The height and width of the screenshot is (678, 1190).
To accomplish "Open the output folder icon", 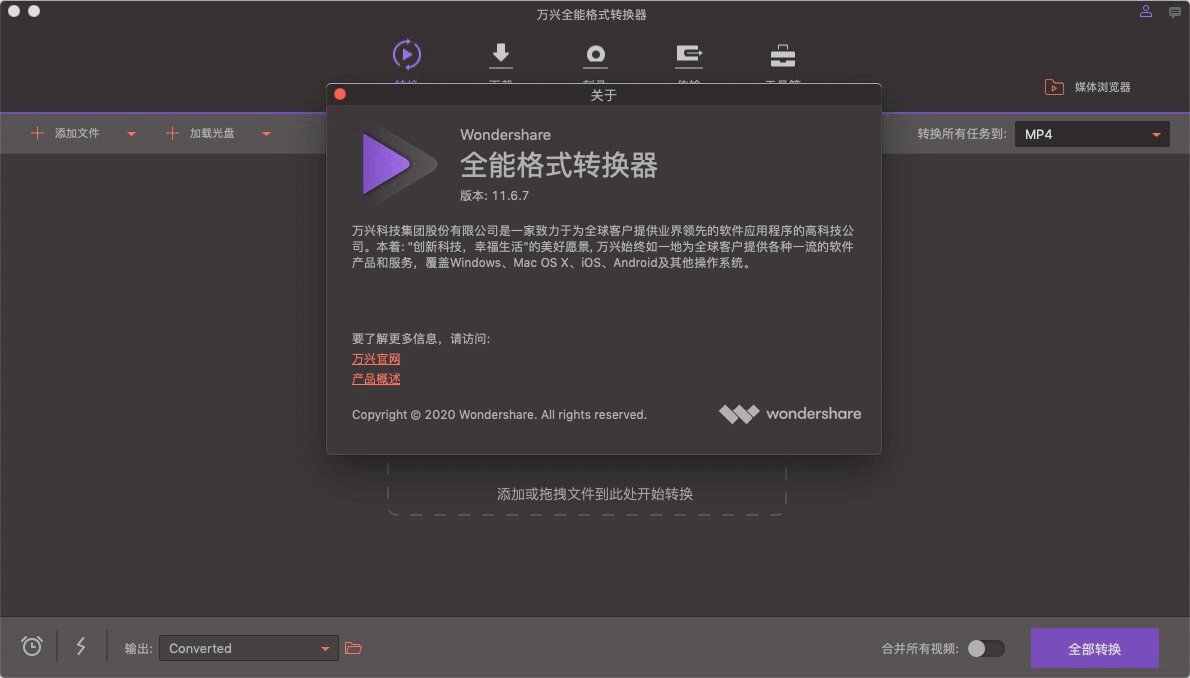I will pyautogui.click(x=353, y=648).
